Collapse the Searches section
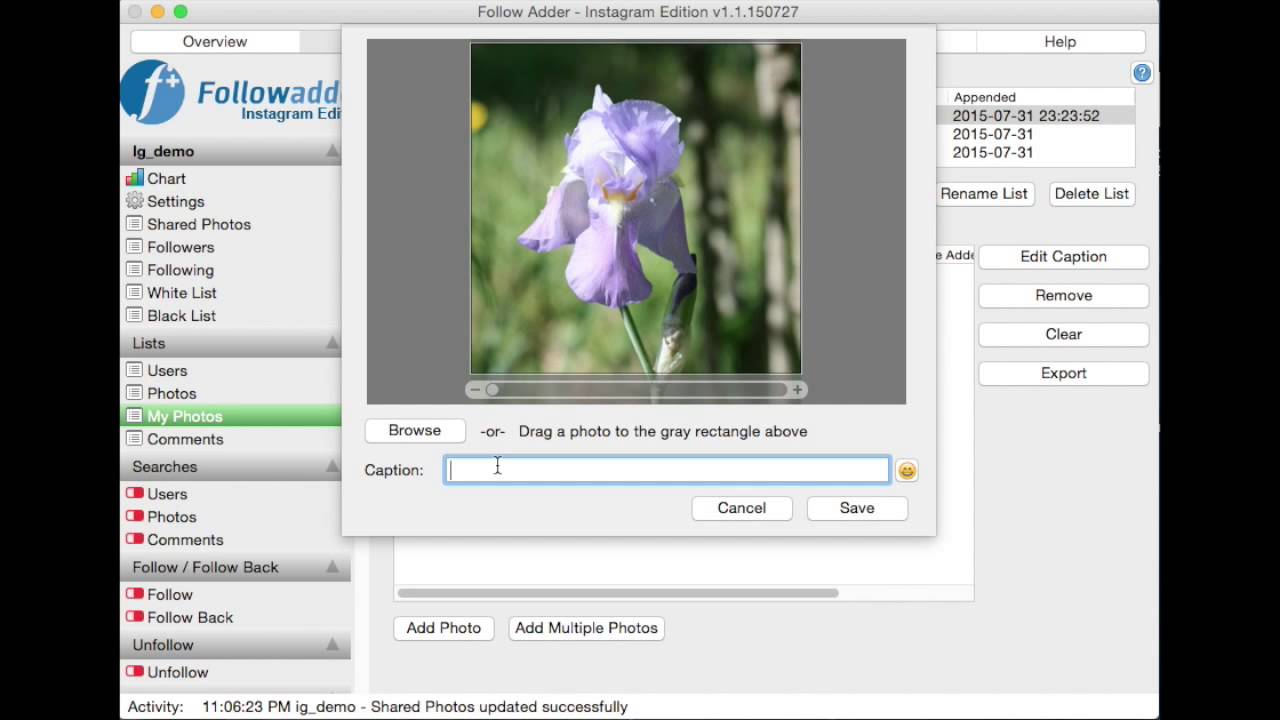The image size is (1280, 720). [x=332, y=467]
